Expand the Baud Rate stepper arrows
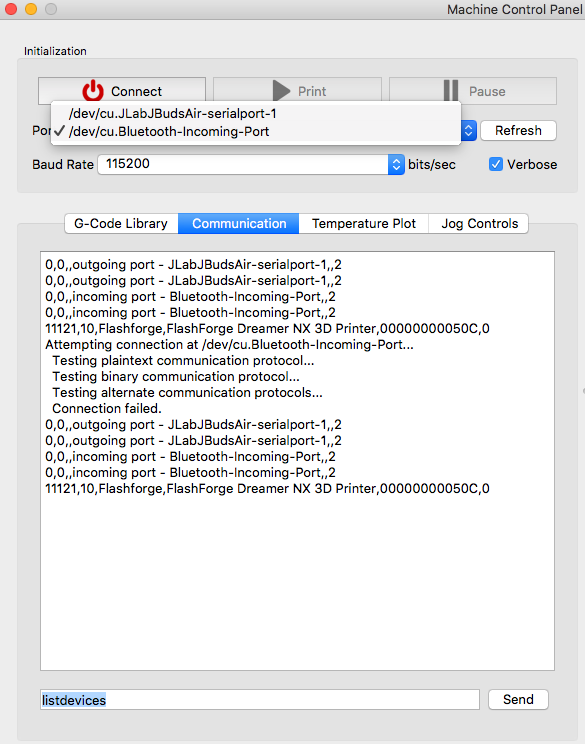Viewport: 585px width, 744px height. (396, 164)
